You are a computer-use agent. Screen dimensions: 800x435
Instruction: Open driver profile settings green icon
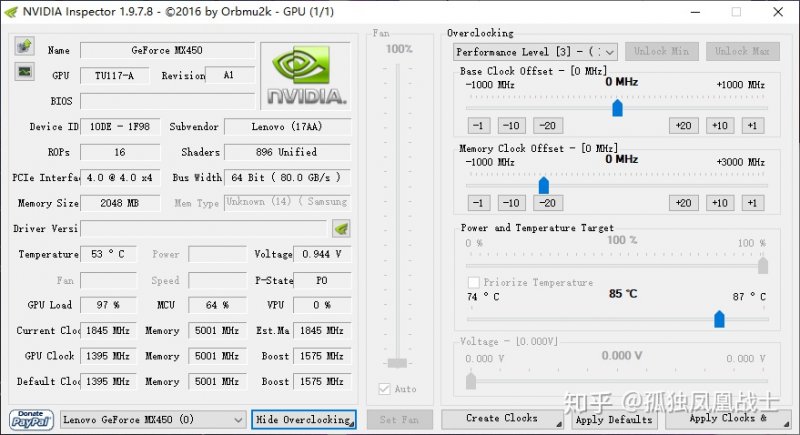click(341, 229)
